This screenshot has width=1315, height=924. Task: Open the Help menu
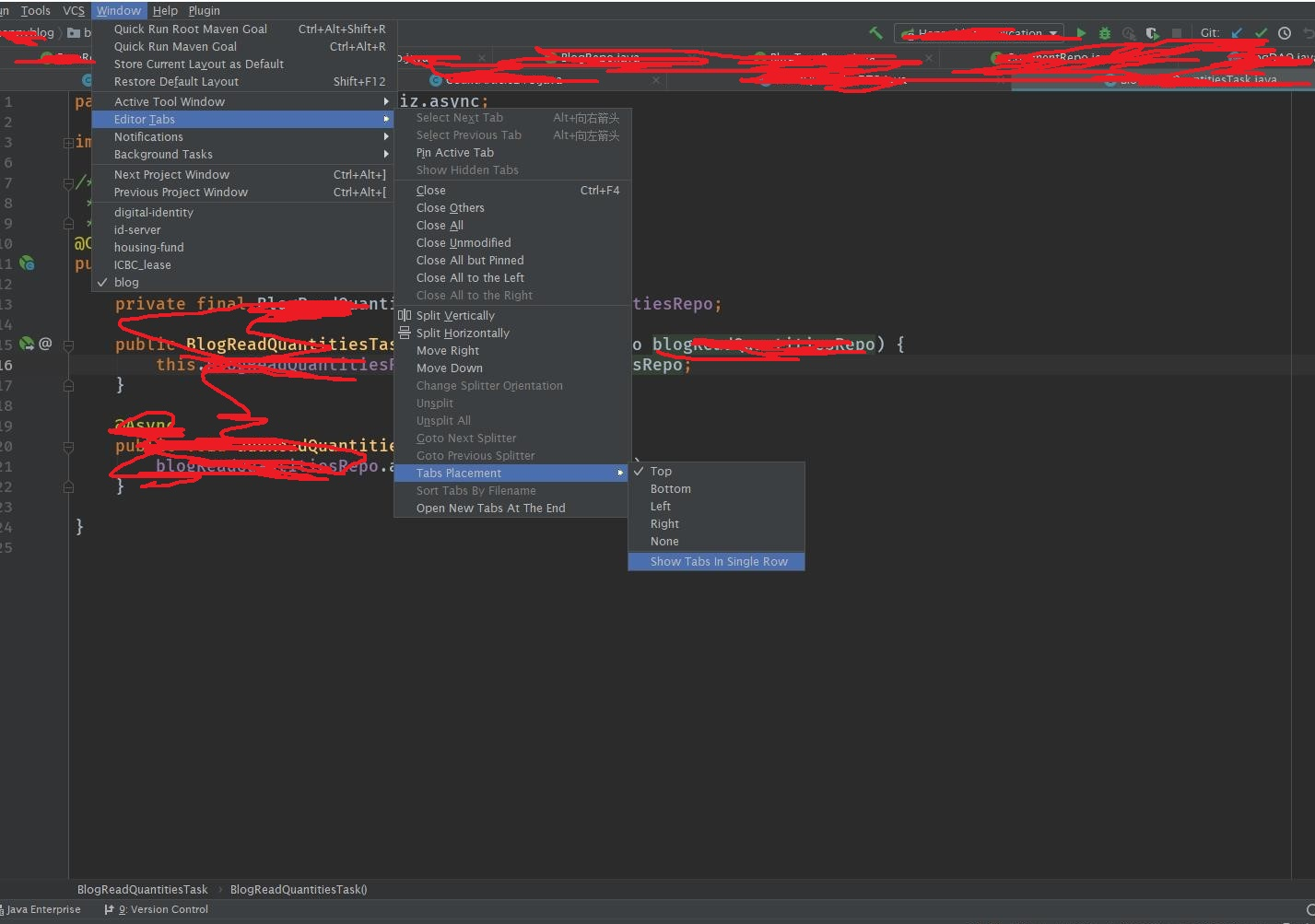click(x=165, y=11)
